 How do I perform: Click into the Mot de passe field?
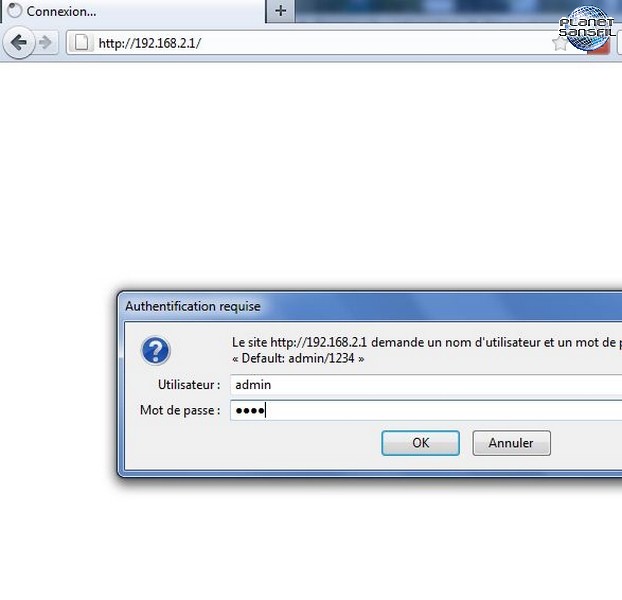pos(426,410)
